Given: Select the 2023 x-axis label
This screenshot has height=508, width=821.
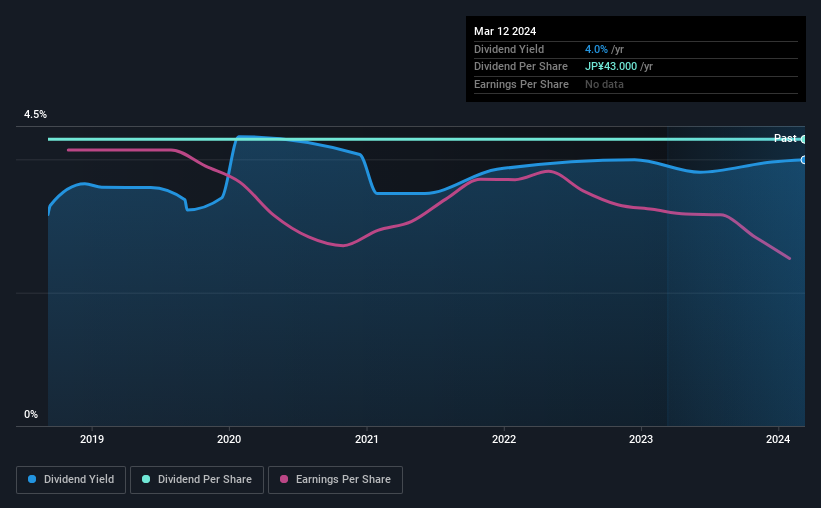Looking at the screenshot, I should click(x=641, y=439).
